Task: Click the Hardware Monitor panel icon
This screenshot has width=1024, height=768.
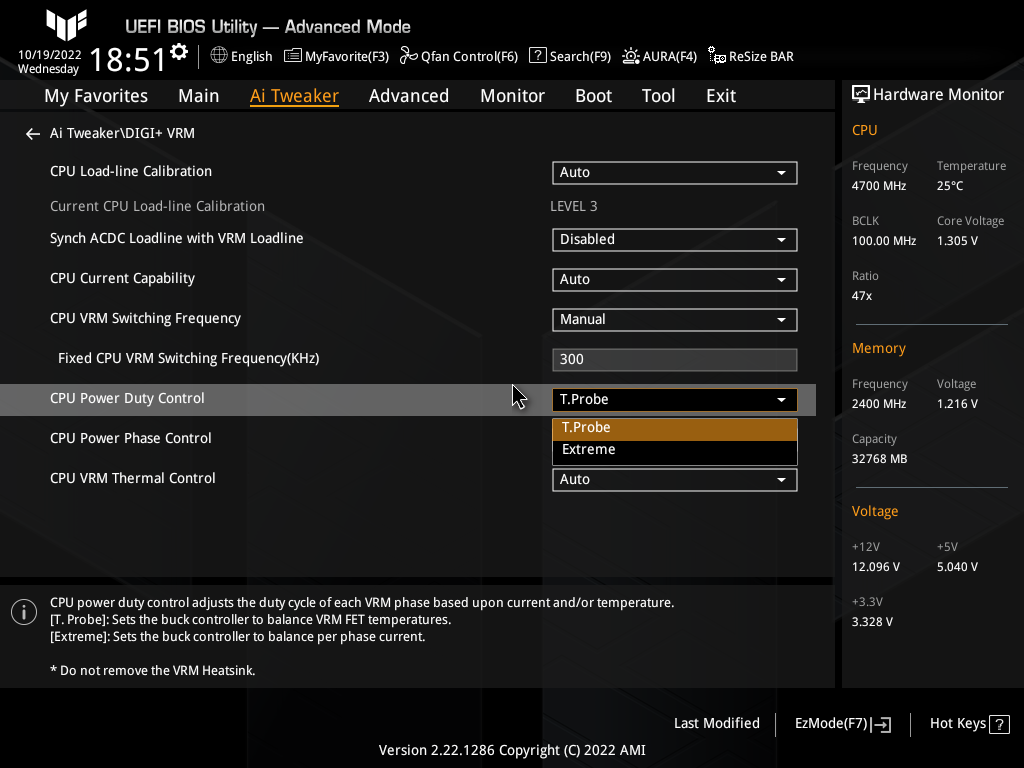Action: pyautogui.click(x=861, y=93)
